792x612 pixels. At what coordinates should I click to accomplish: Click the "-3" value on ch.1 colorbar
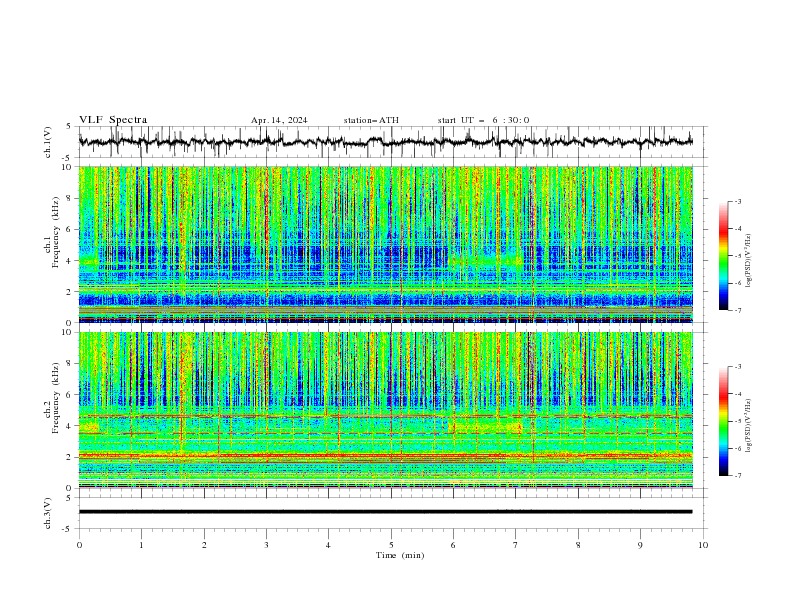pyautogui.click(x=738, y=201)
